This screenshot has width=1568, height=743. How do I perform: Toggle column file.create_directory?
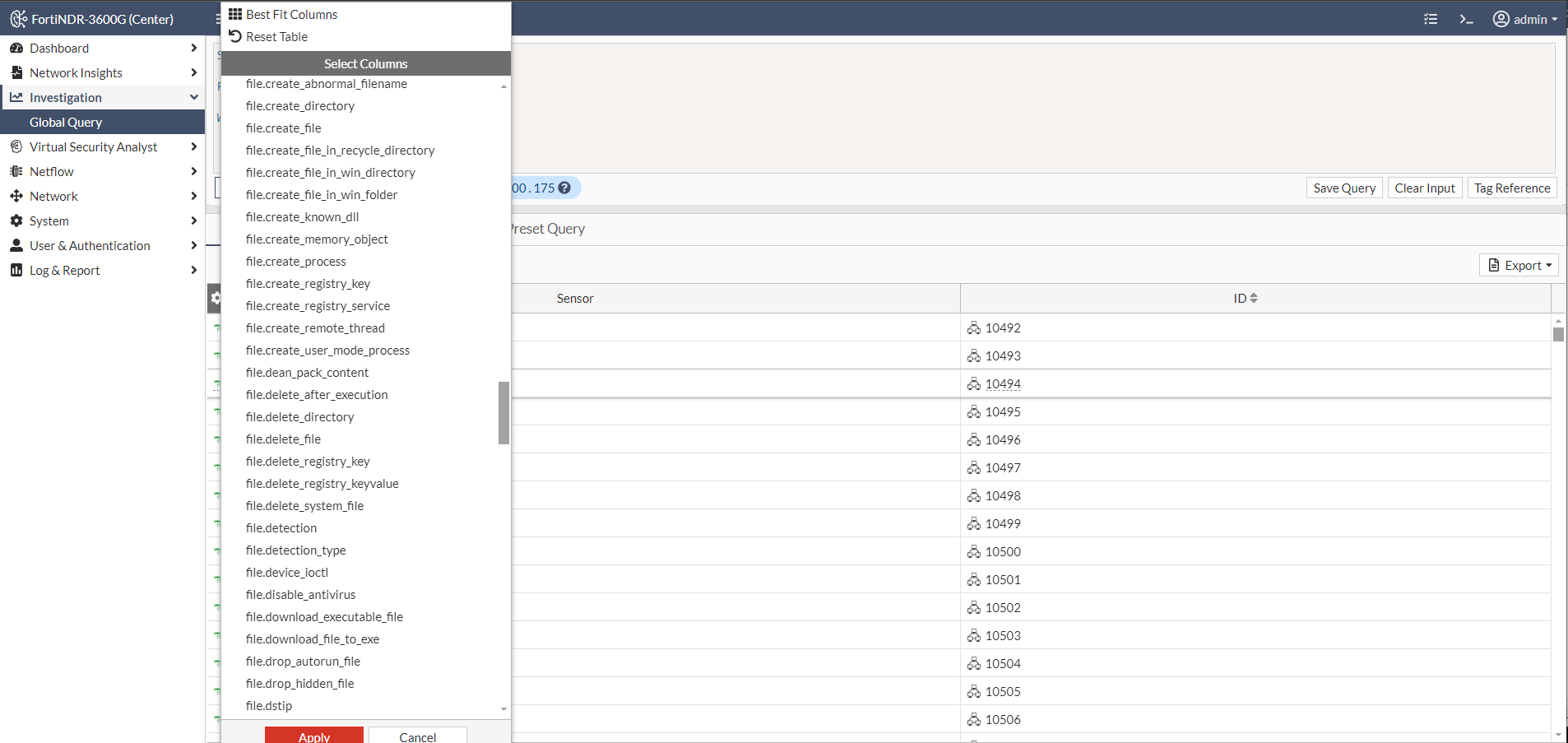300,105
